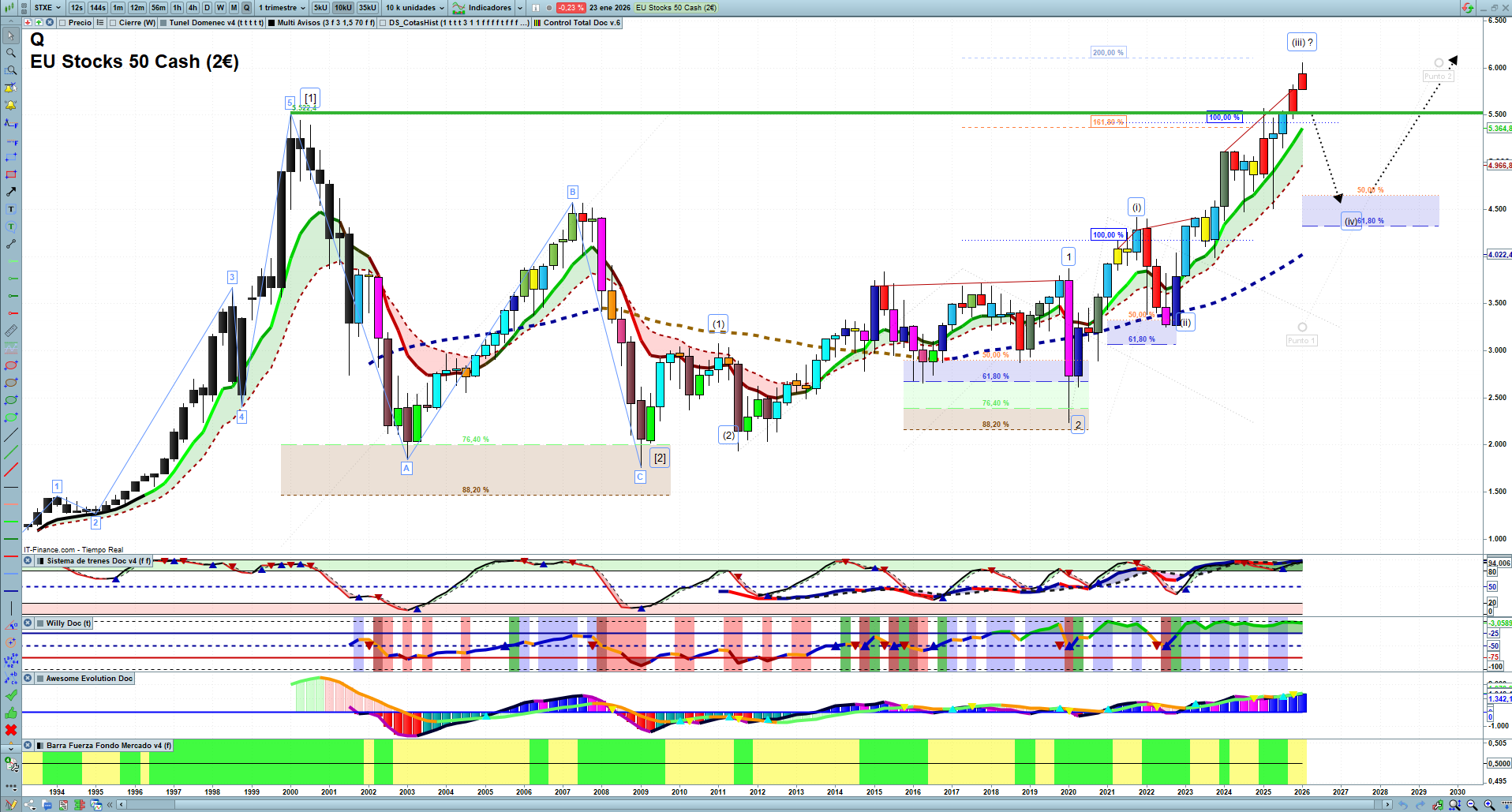The width and height of the screenshot is (1512, 812).
Task: Click the EU Stocks 50 Cash name label
Action: click(676, 8)
